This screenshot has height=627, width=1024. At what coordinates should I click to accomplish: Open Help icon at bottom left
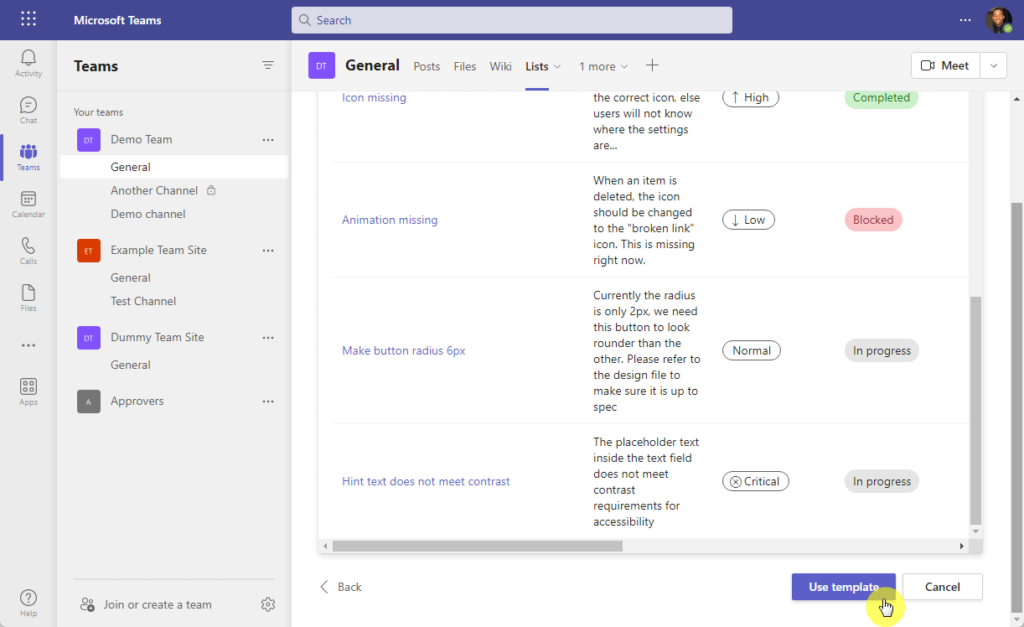28,602
